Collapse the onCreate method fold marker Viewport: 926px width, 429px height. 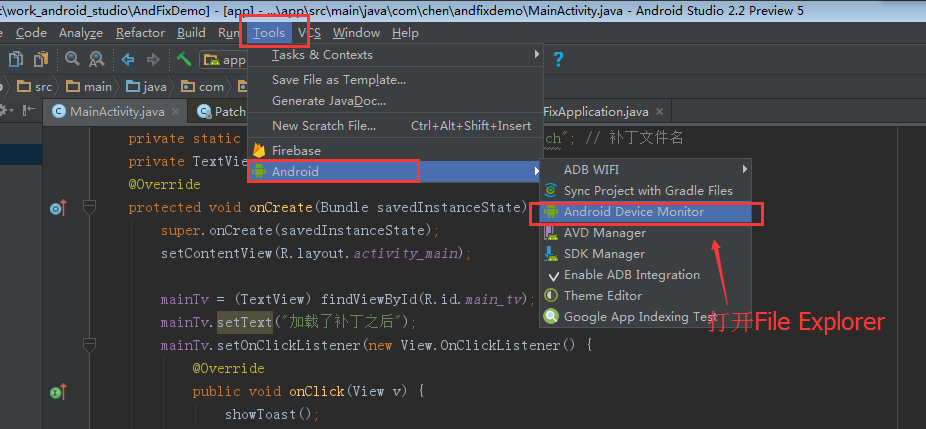pos(89,207)
